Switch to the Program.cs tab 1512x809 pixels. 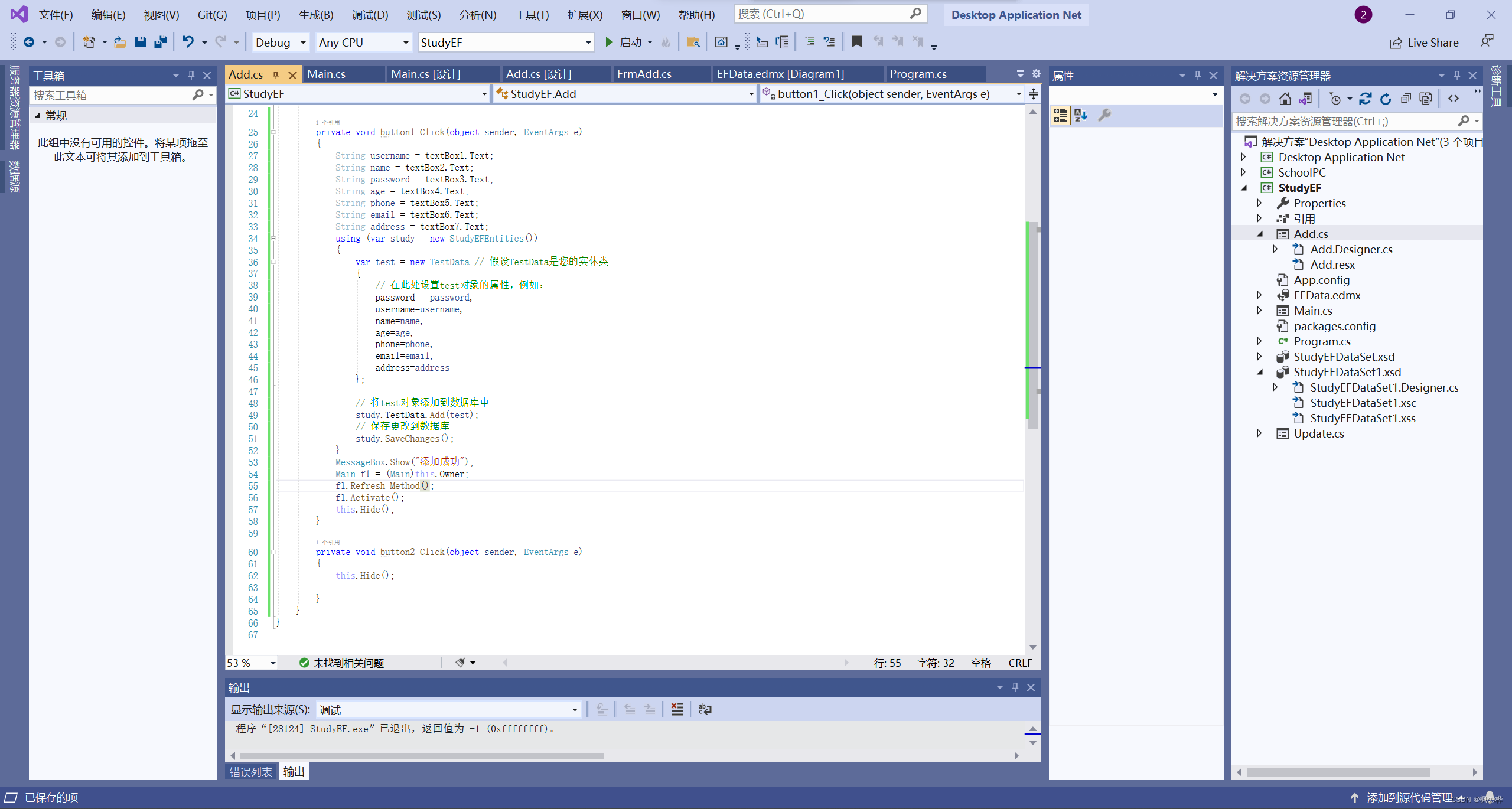click(918, 74)
